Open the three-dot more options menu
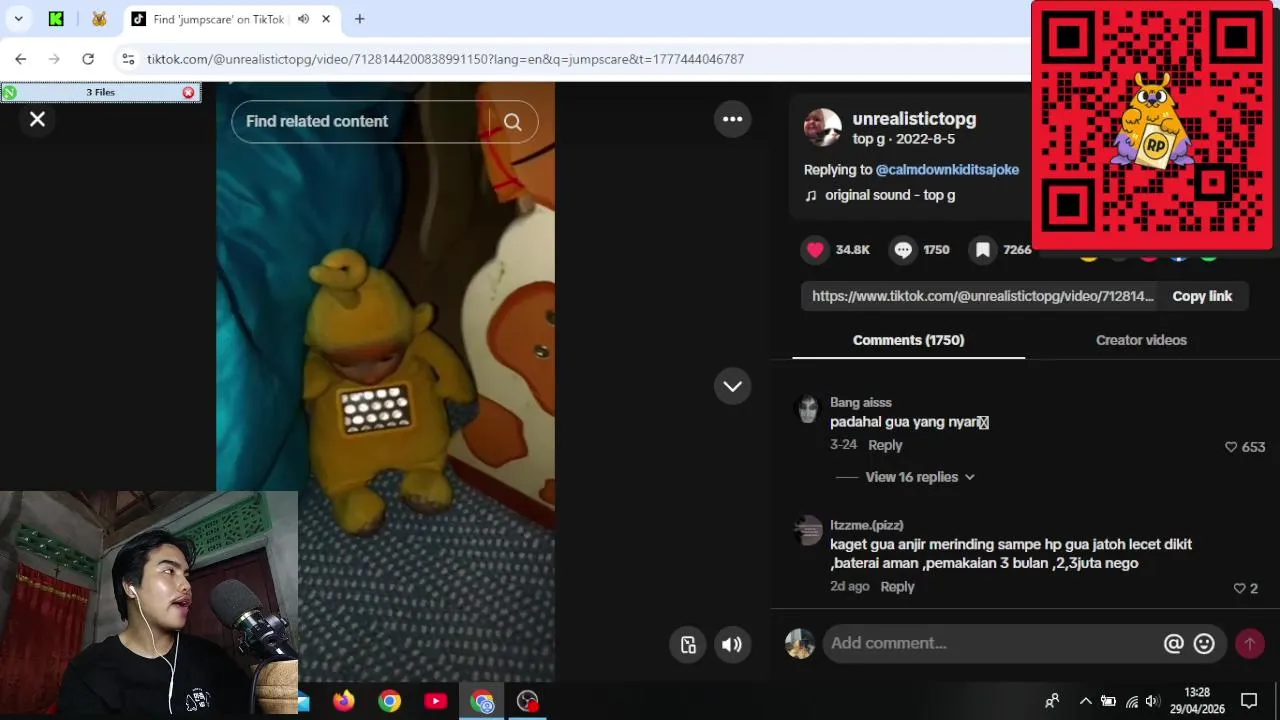1280x720 pixels. click(x=733, y=119)
